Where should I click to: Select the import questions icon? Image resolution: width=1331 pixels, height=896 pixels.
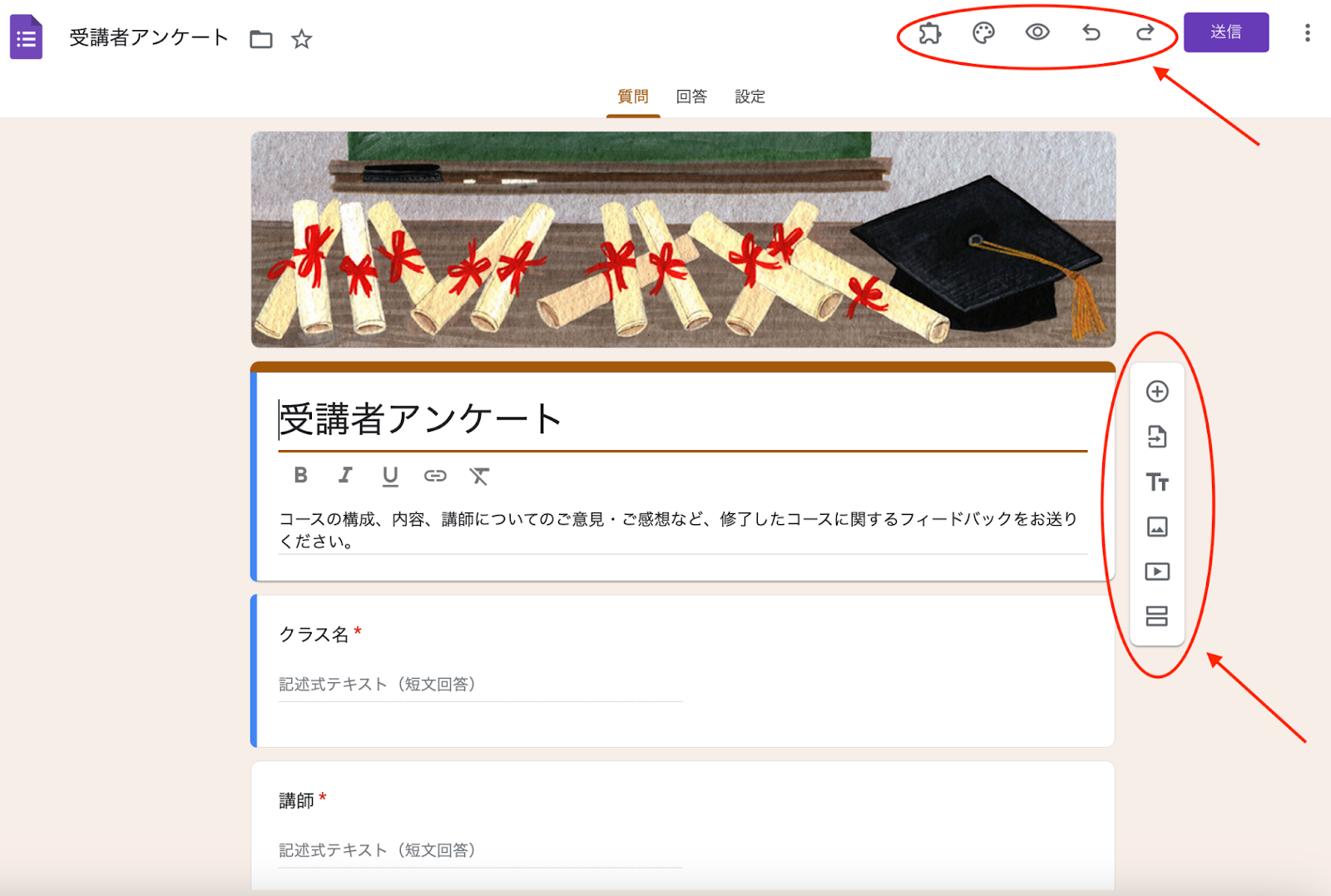pos(1158,437)
